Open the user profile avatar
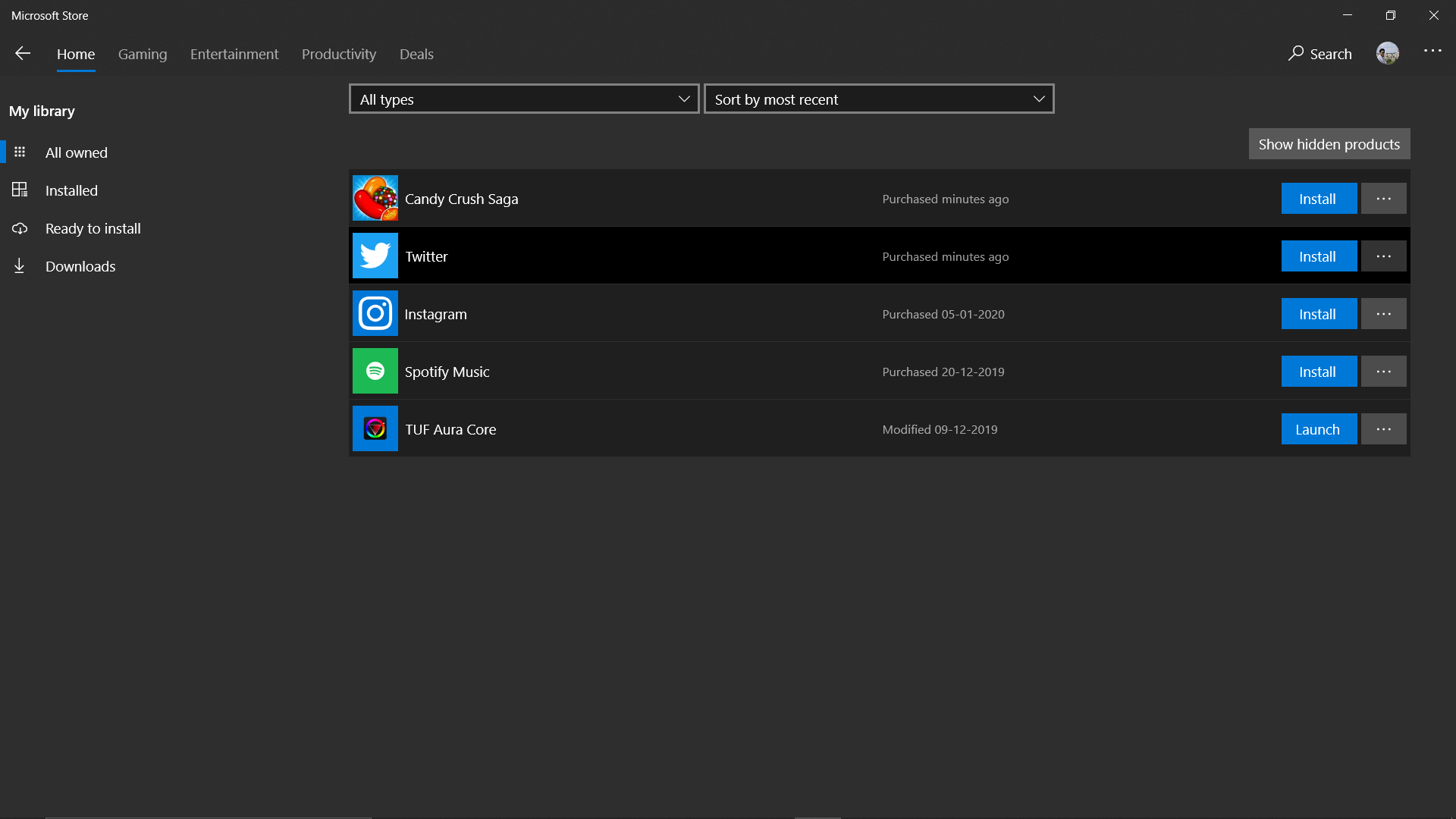This screenshot has width=1456, height=819. coord(1388,53)
